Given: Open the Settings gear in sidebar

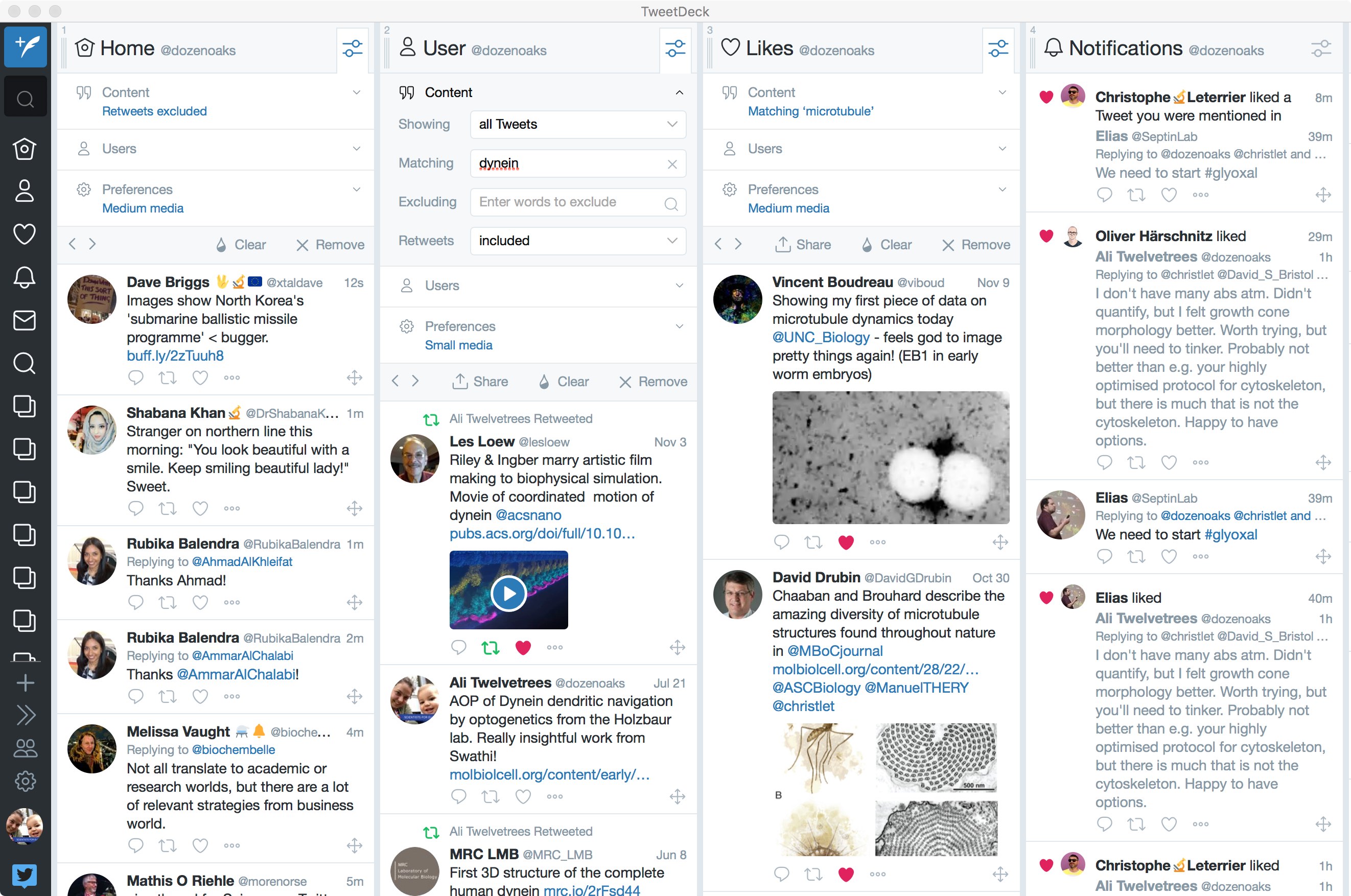Looking at the screenshot, I should (x=25, y=781).
